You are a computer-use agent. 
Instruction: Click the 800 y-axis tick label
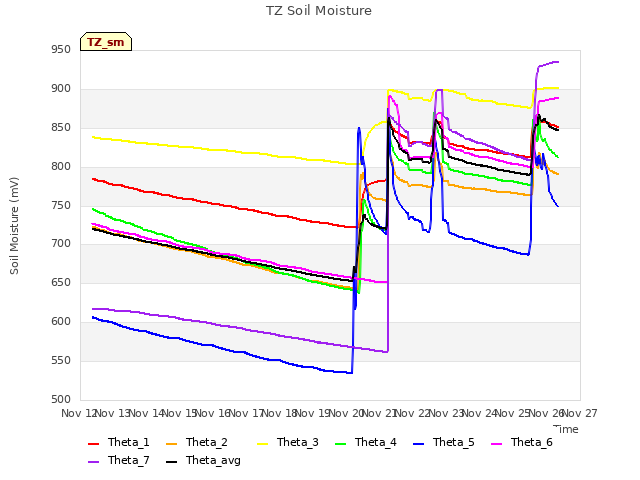click(61, 167)
